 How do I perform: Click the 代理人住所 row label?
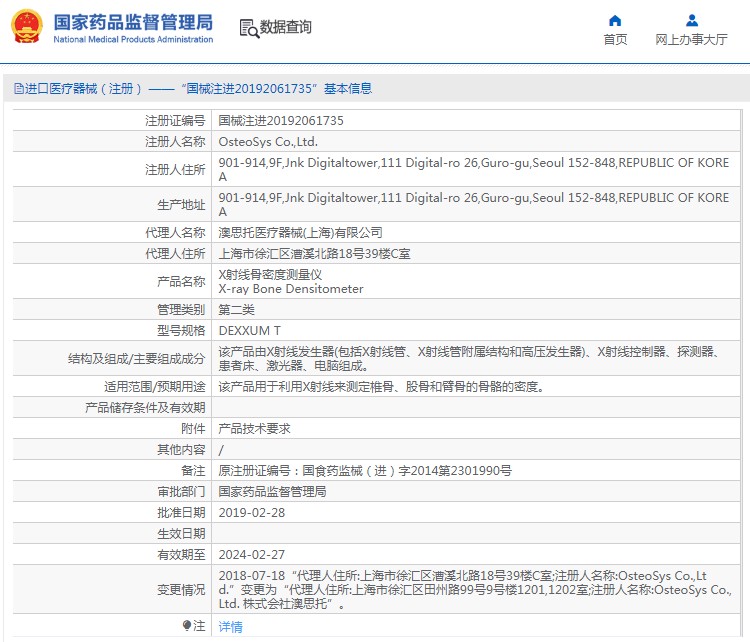175,254
